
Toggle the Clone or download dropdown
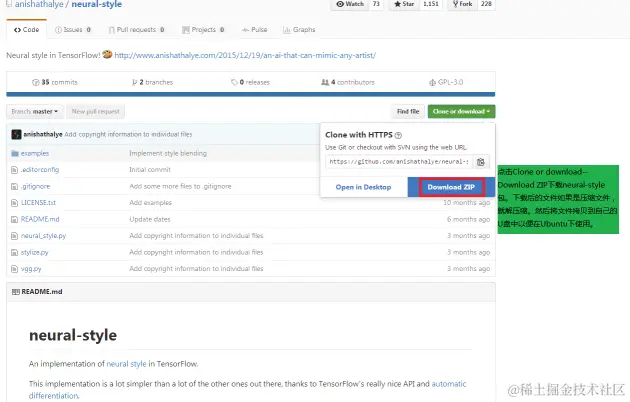pos(461,112)
